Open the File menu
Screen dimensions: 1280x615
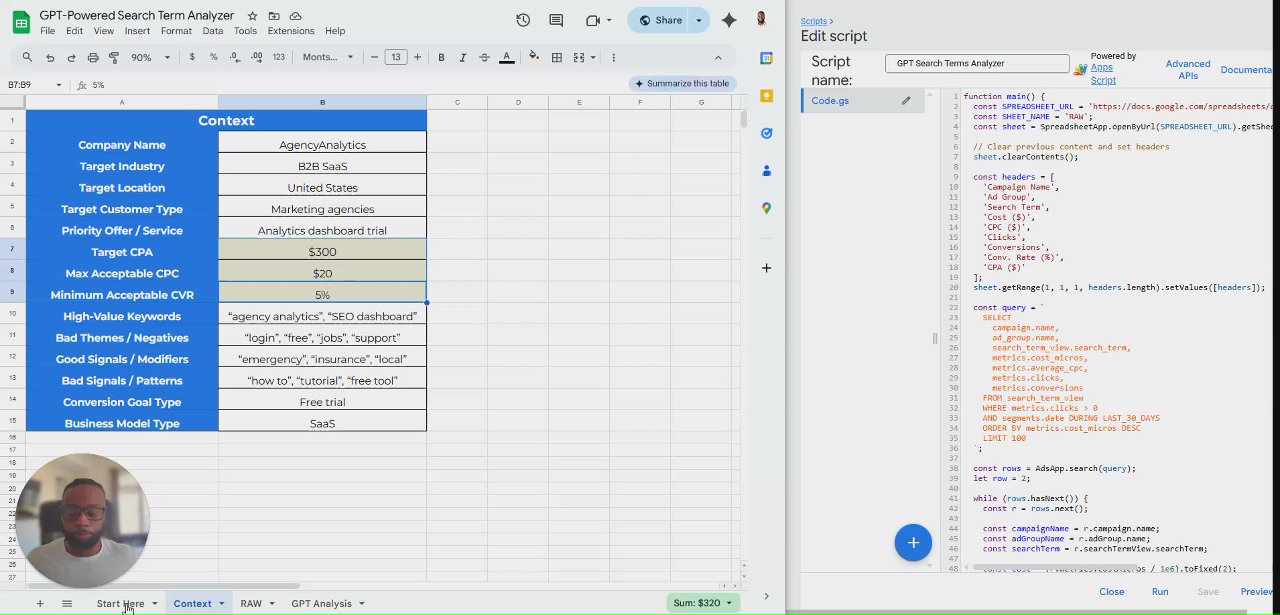[x=47, y=31]
